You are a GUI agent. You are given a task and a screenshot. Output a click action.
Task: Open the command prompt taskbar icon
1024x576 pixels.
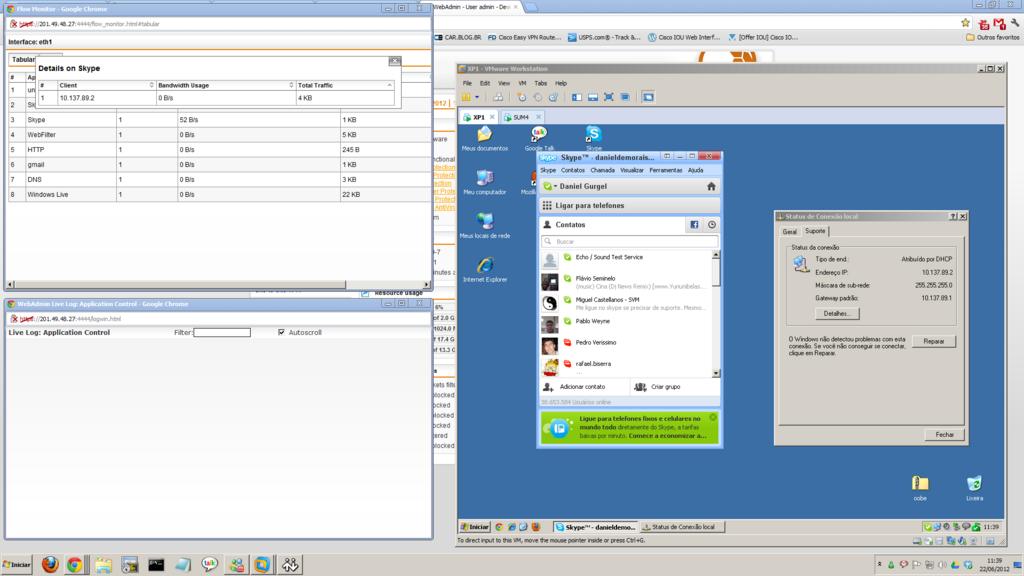156,564
